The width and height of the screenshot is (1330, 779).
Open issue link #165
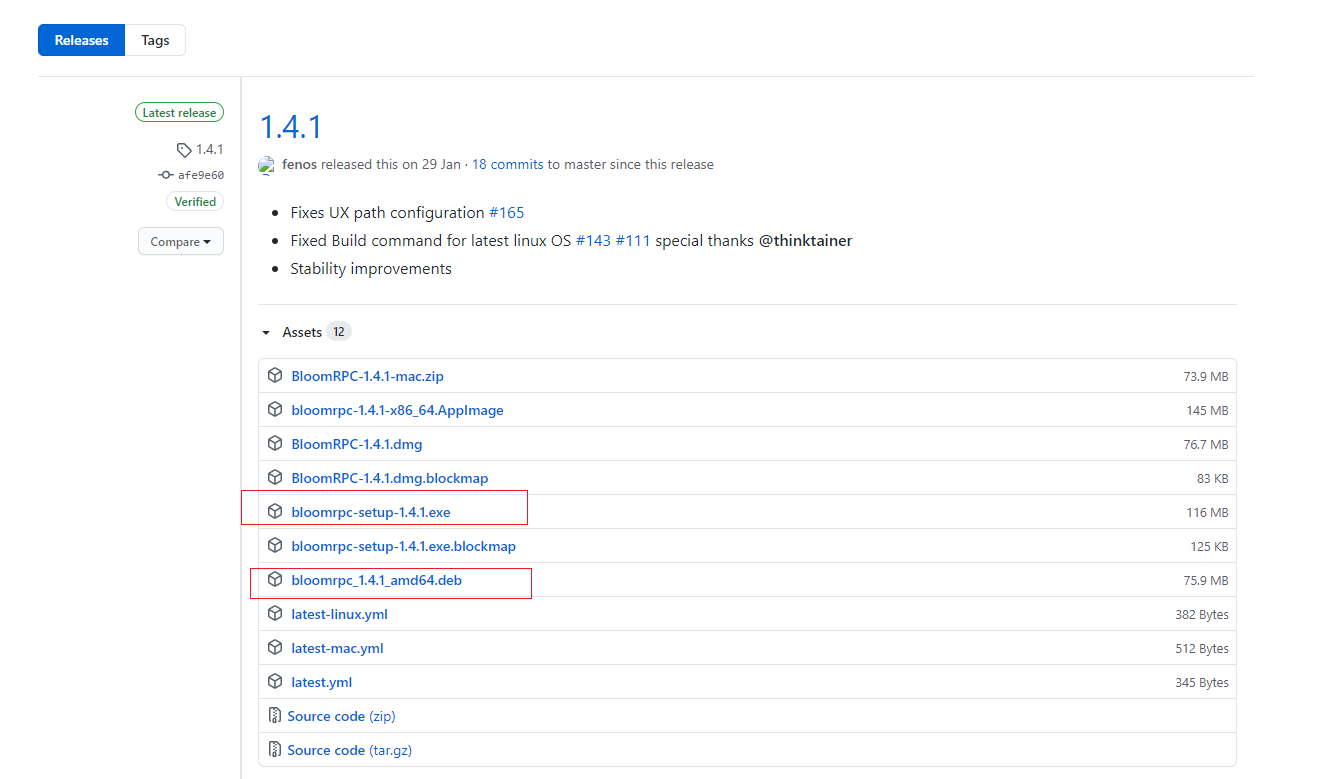pyautogui.click(x=509, y=212)
